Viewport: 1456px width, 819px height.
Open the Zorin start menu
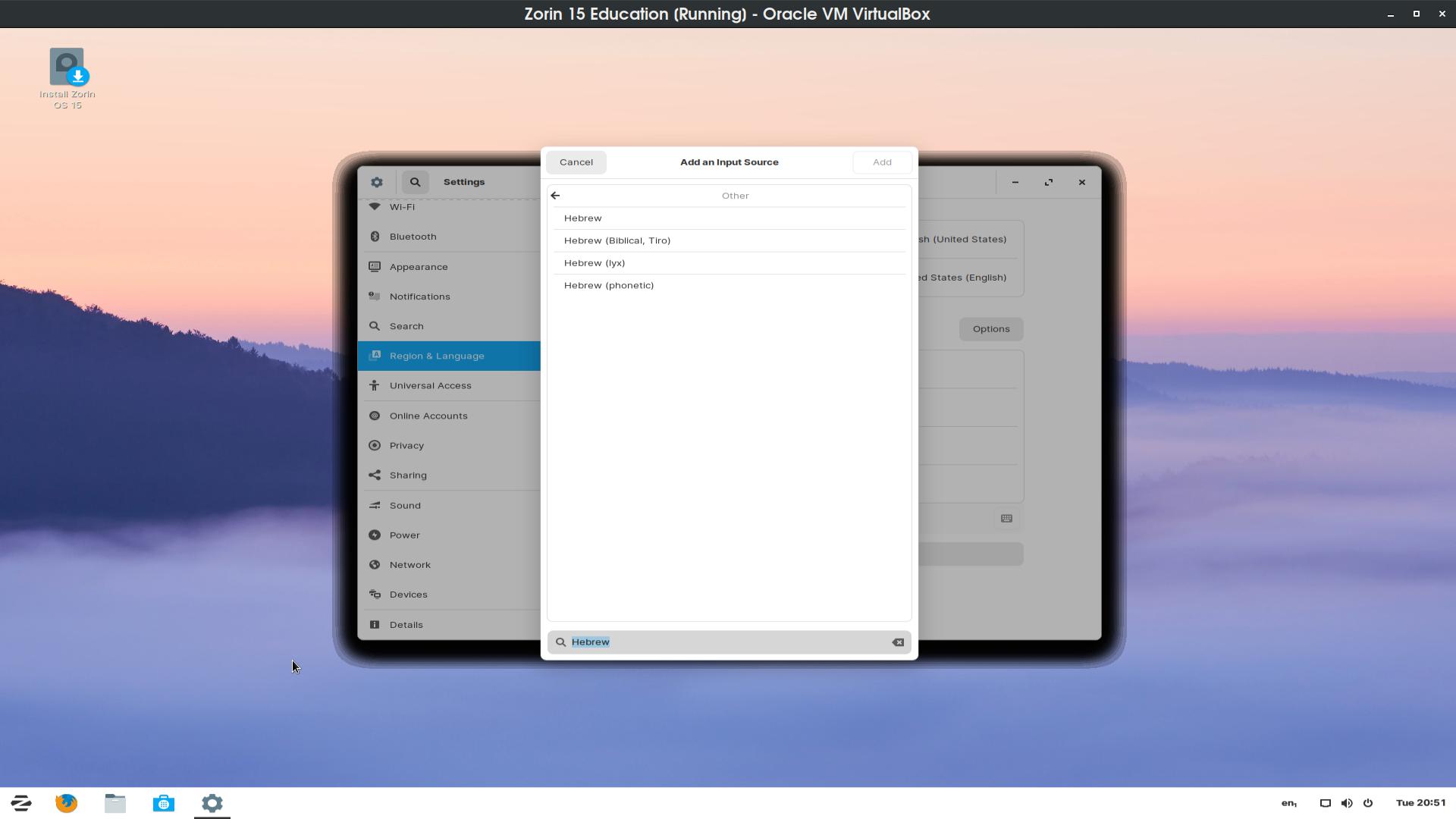tap(21, 803)
